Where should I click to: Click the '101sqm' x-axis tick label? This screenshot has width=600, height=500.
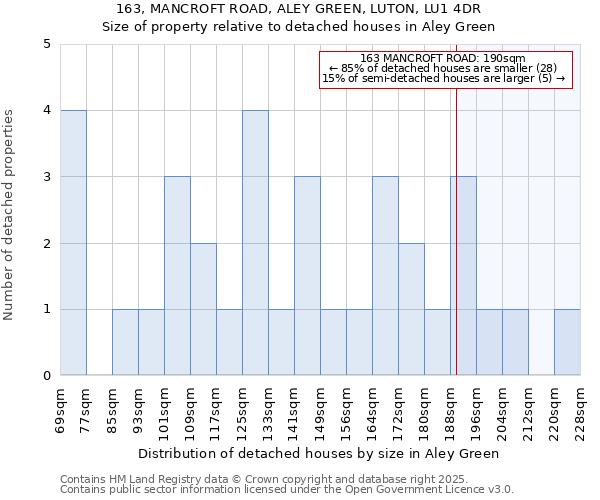(164, 415)
